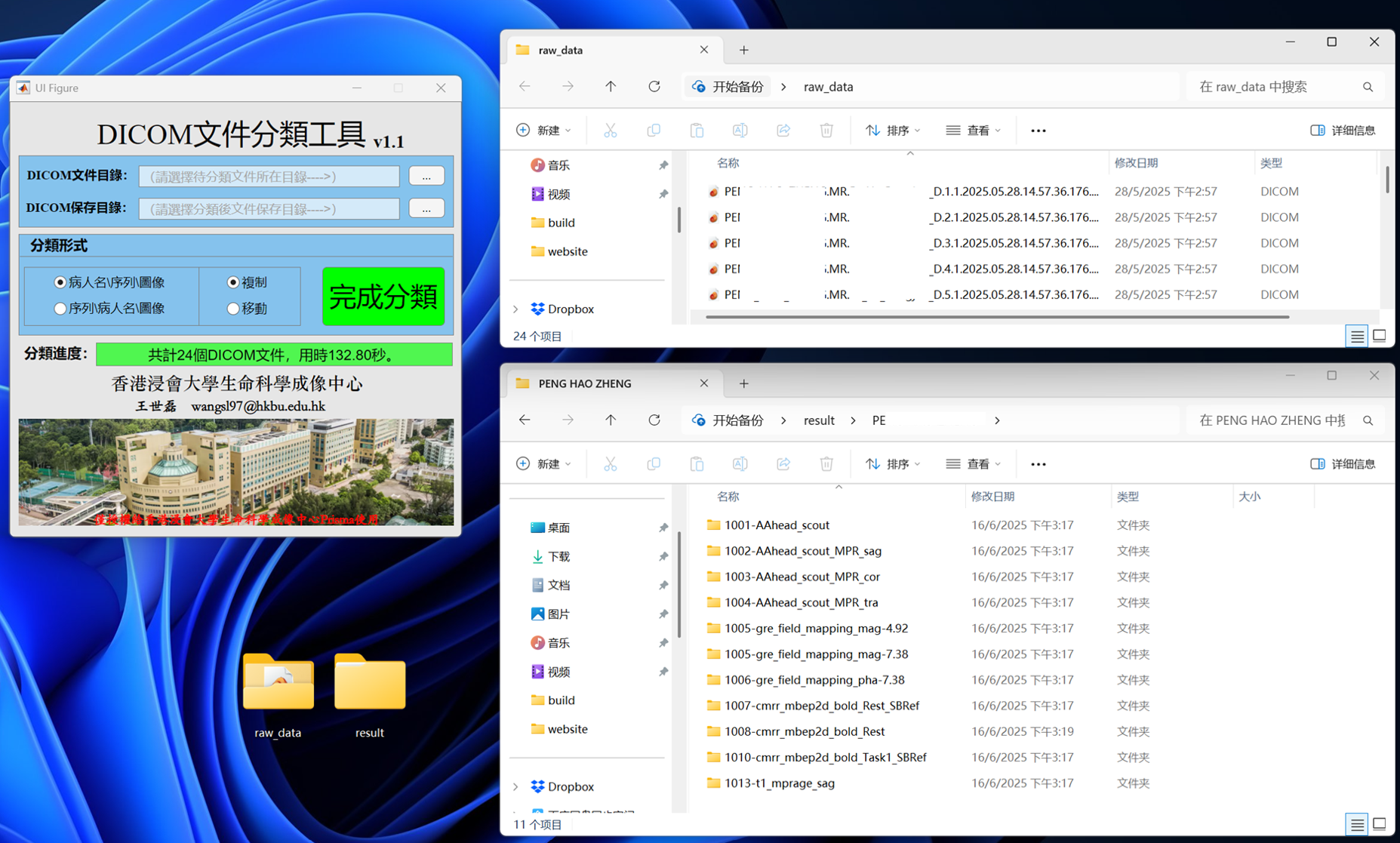The image size is (1400, 843).
Task: Click the rename icon in the raw_data toolbar
Action: pyautogui.click(x=740, y=131)
